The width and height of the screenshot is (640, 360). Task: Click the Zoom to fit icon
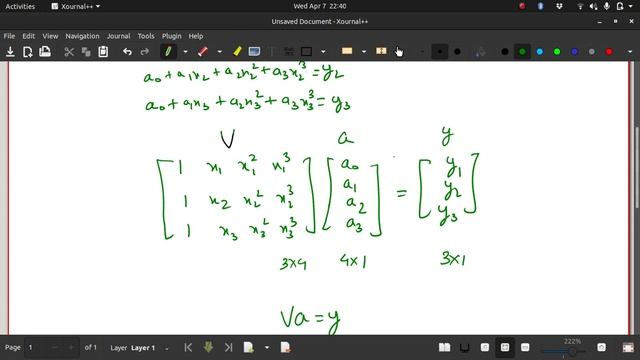[505, 347]
